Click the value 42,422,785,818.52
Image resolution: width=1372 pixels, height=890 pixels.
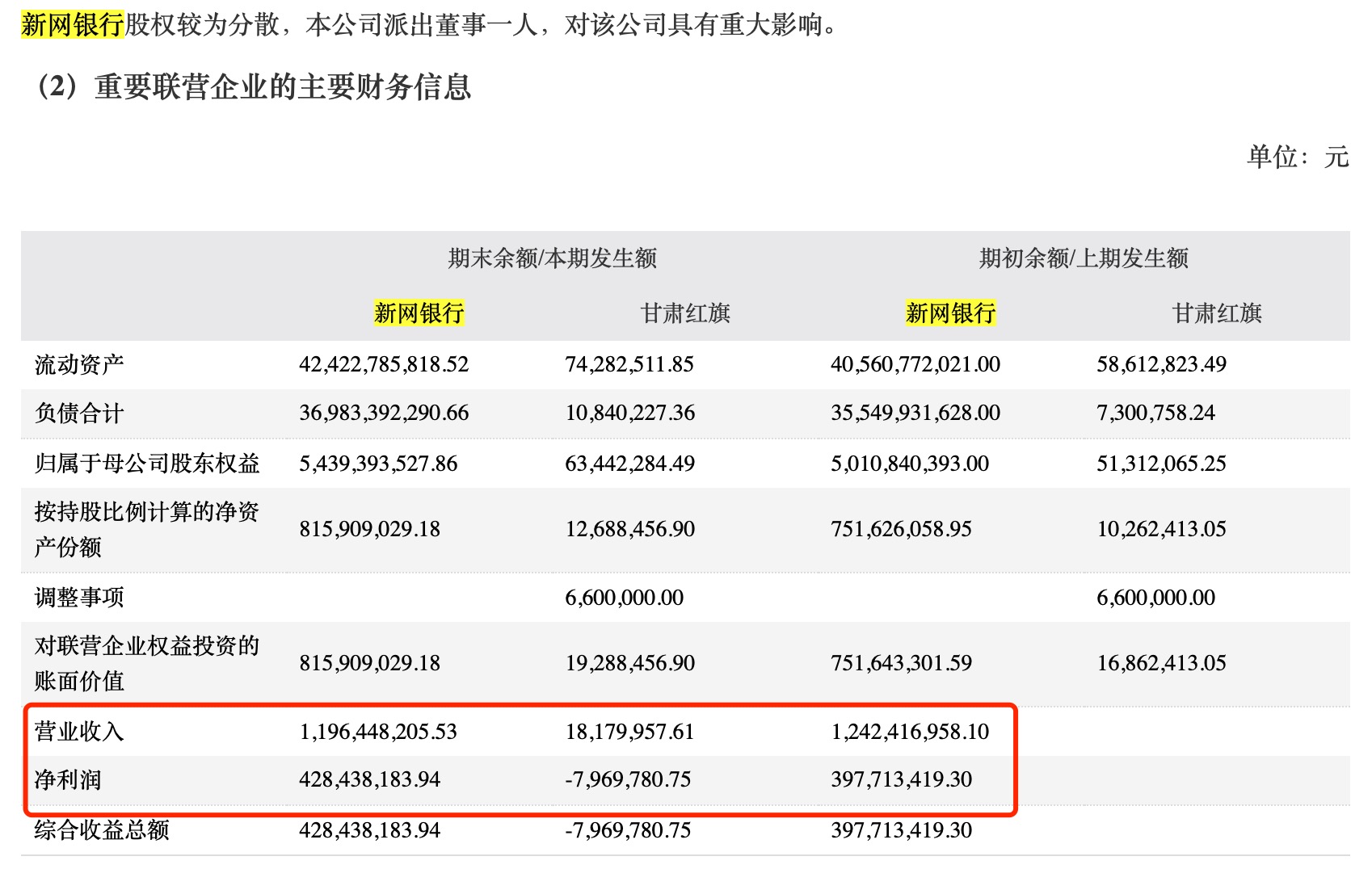[x=384, y=365]
